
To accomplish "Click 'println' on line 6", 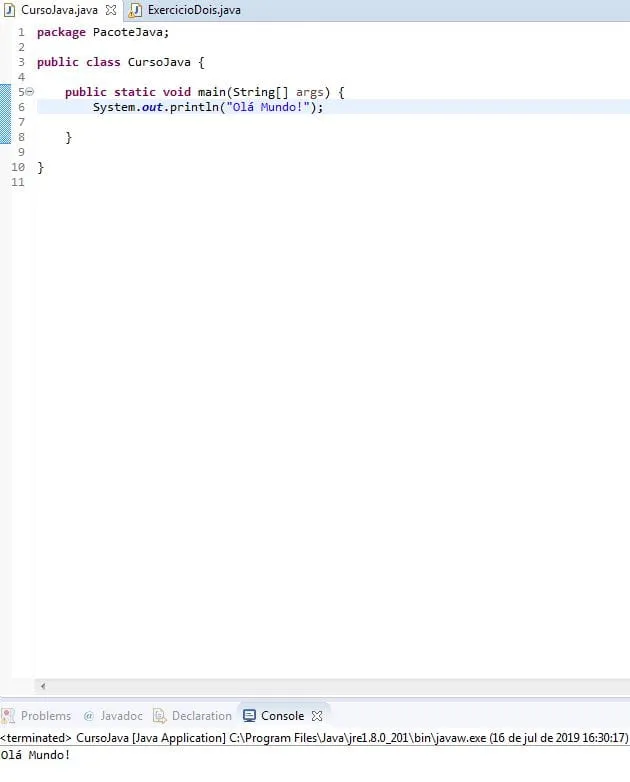I will coord(194,108).
